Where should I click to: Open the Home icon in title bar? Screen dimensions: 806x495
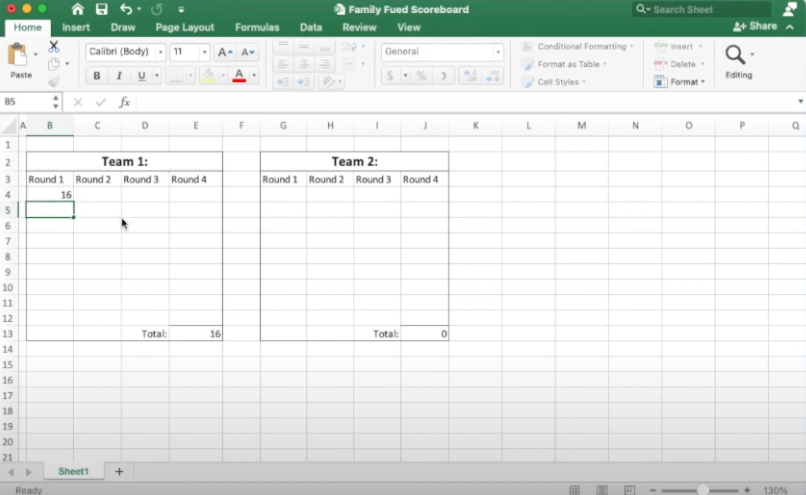coord(77,9)
